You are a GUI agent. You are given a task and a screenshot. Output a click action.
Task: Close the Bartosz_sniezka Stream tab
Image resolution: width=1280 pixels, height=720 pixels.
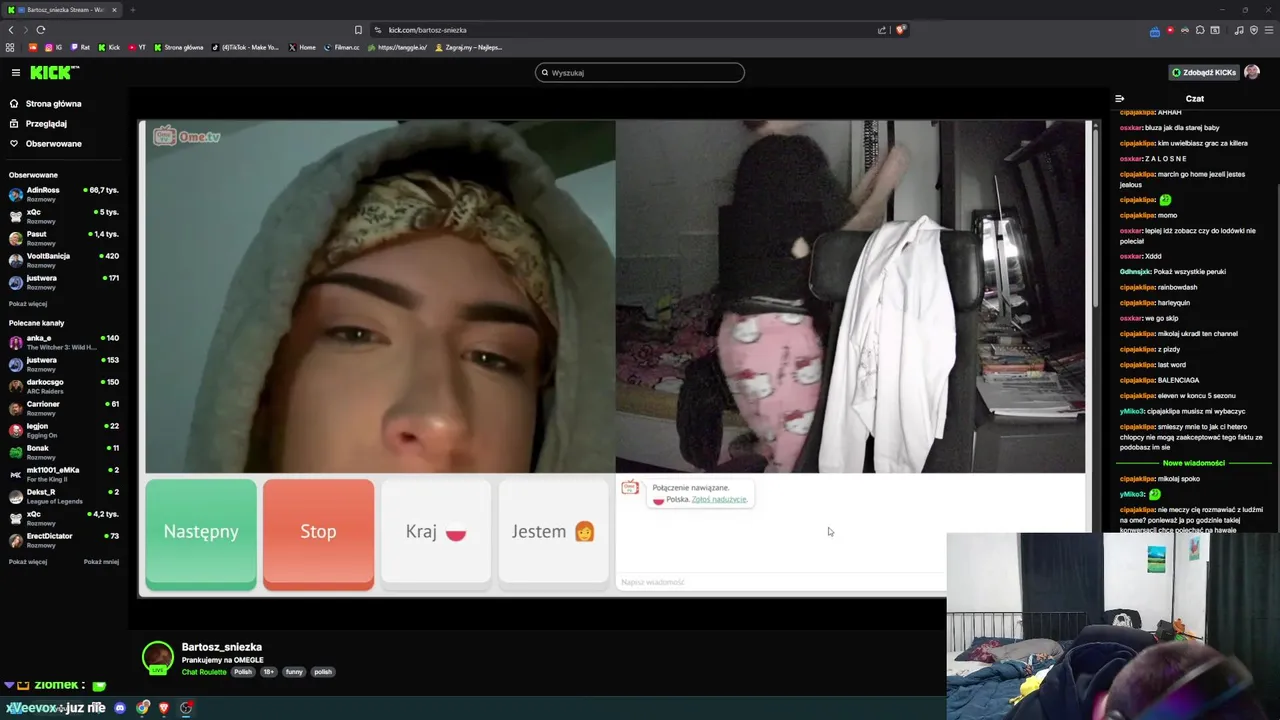114,10
